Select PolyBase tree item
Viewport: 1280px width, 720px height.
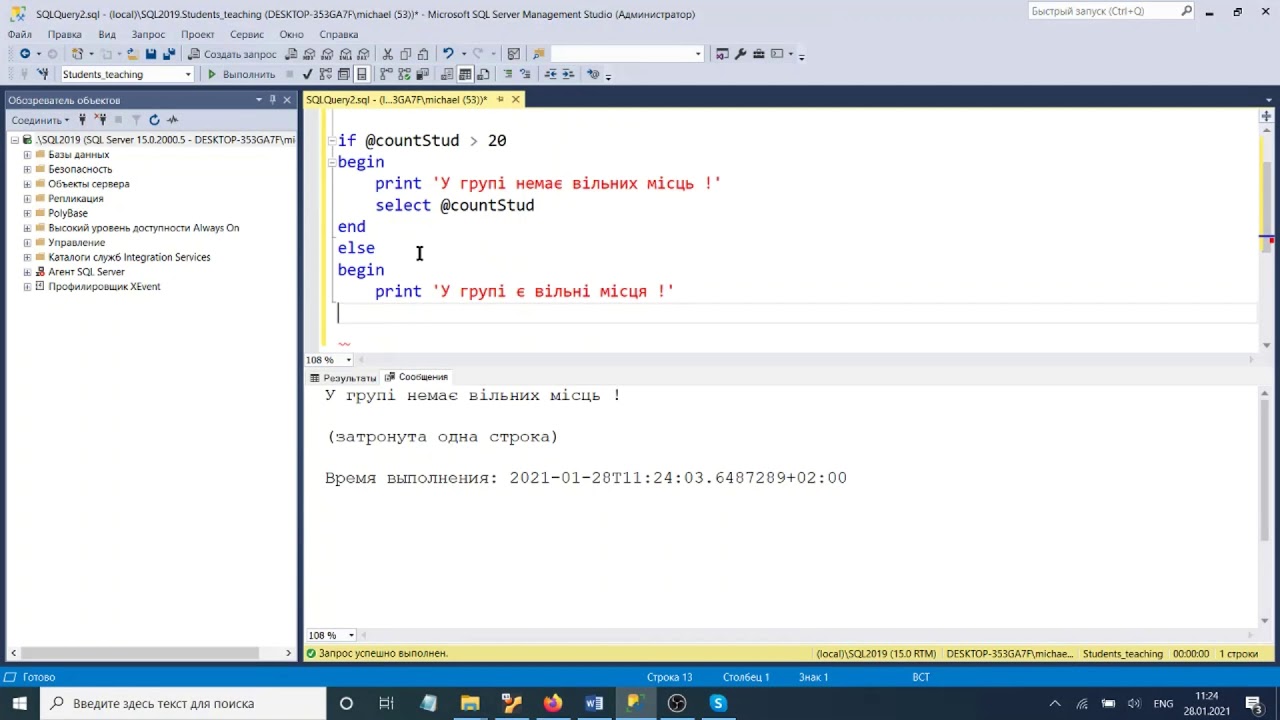click(x=67, y=213)
